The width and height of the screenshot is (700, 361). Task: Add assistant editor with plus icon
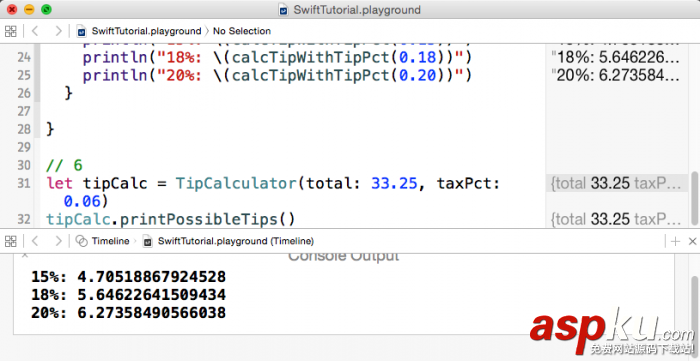point(675,241)
